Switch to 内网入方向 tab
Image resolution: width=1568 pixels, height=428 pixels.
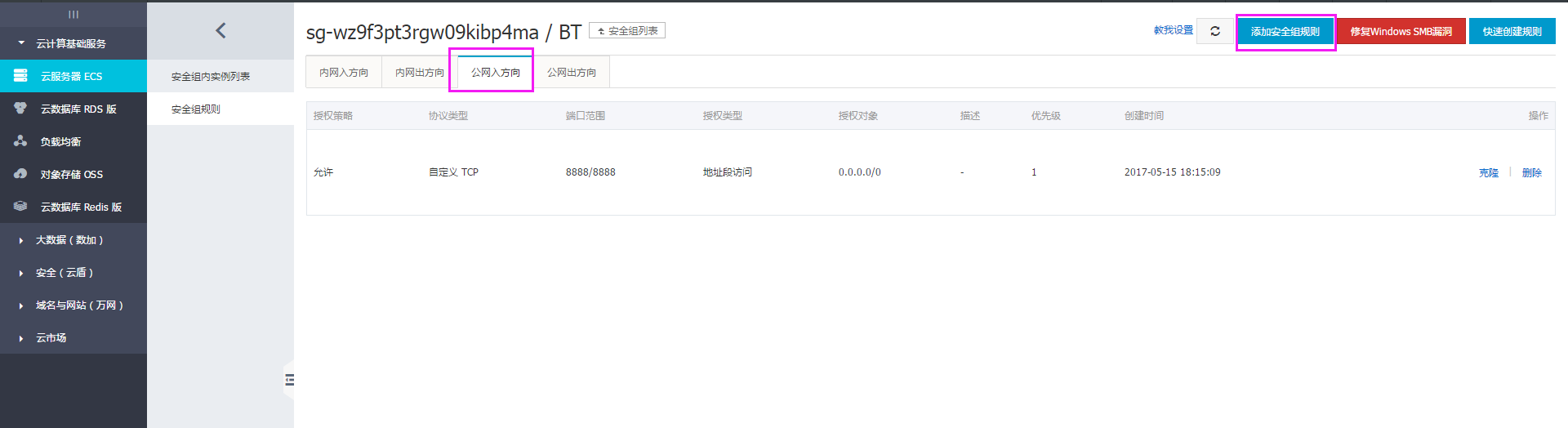pyautogui.click(x=344, y=73)
